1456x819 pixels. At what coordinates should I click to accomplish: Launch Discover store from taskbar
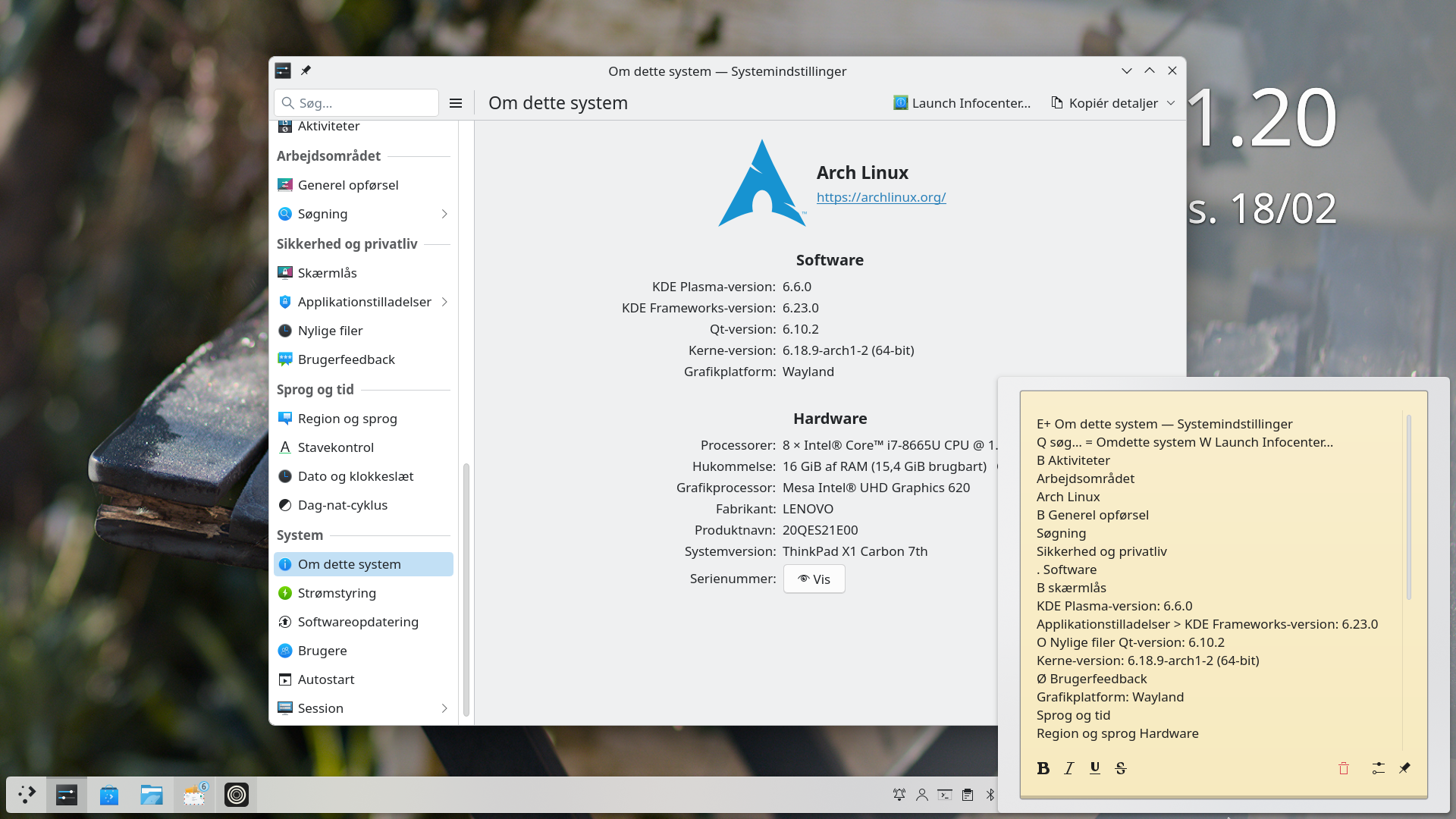[x=109, y=795]
